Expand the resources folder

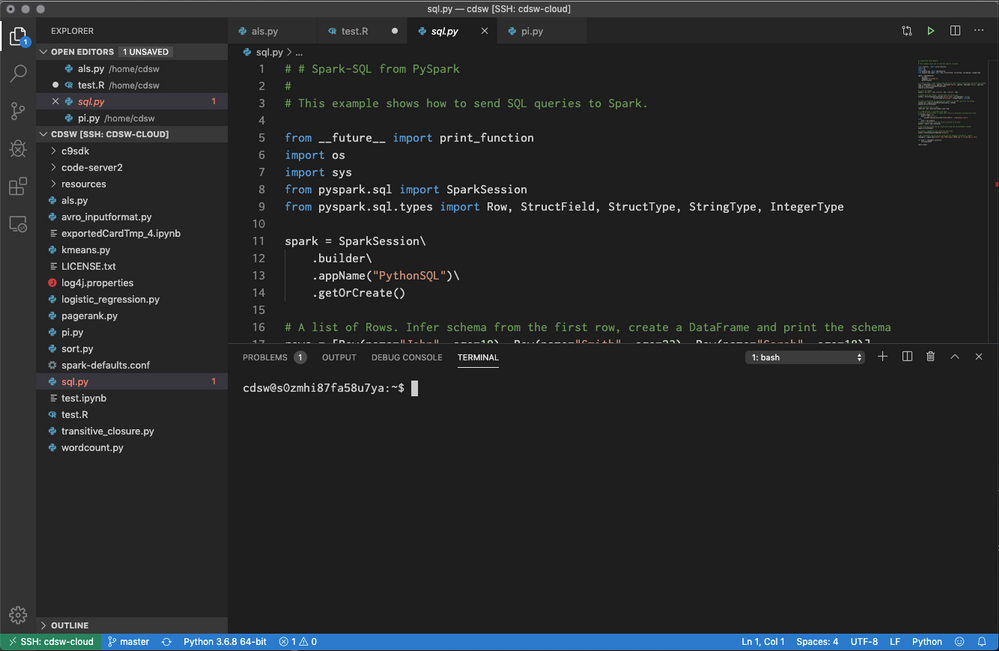click(83, 184)
